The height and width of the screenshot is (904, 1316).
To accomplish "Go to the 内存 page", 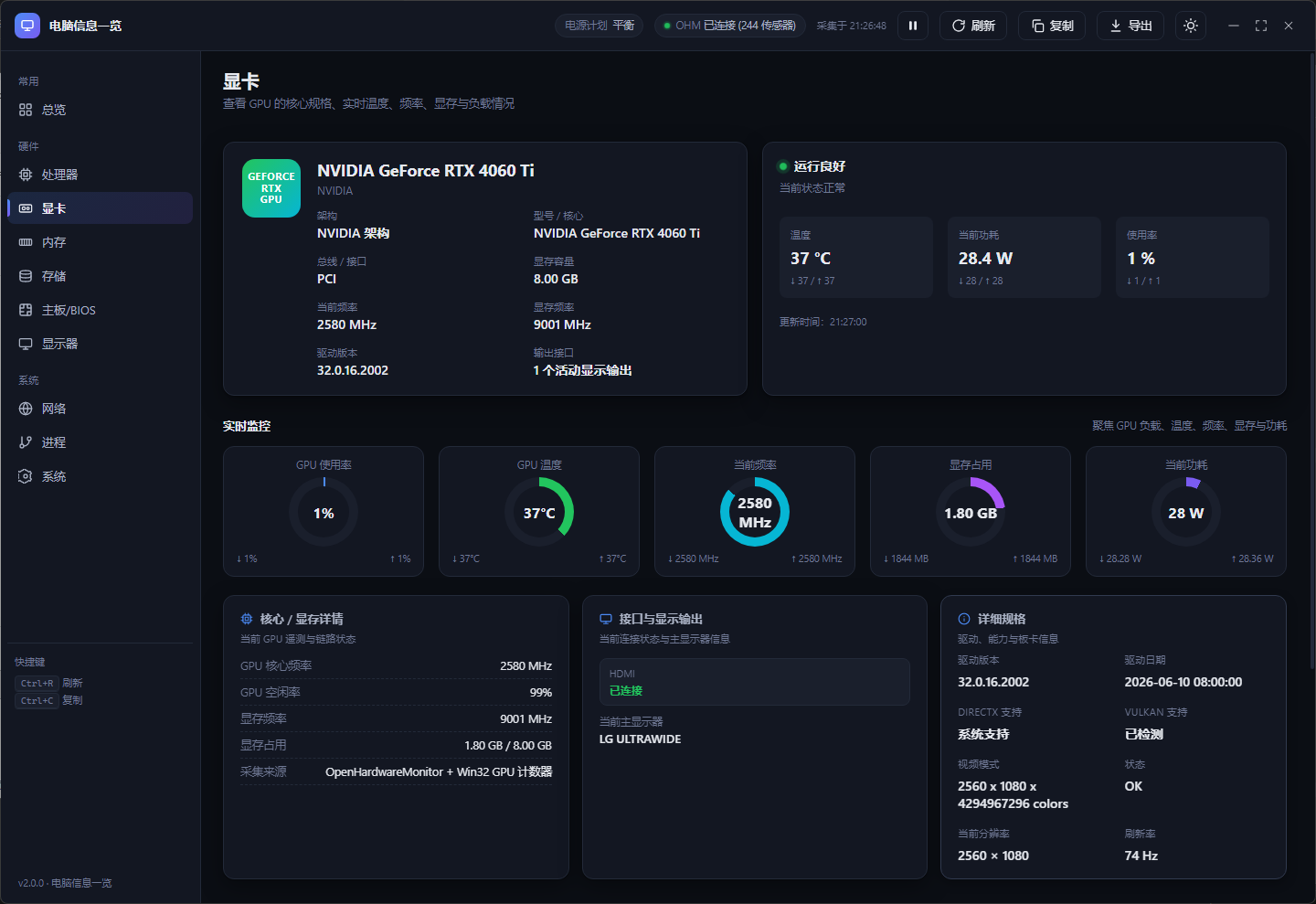I will click(x=101, y=242).
